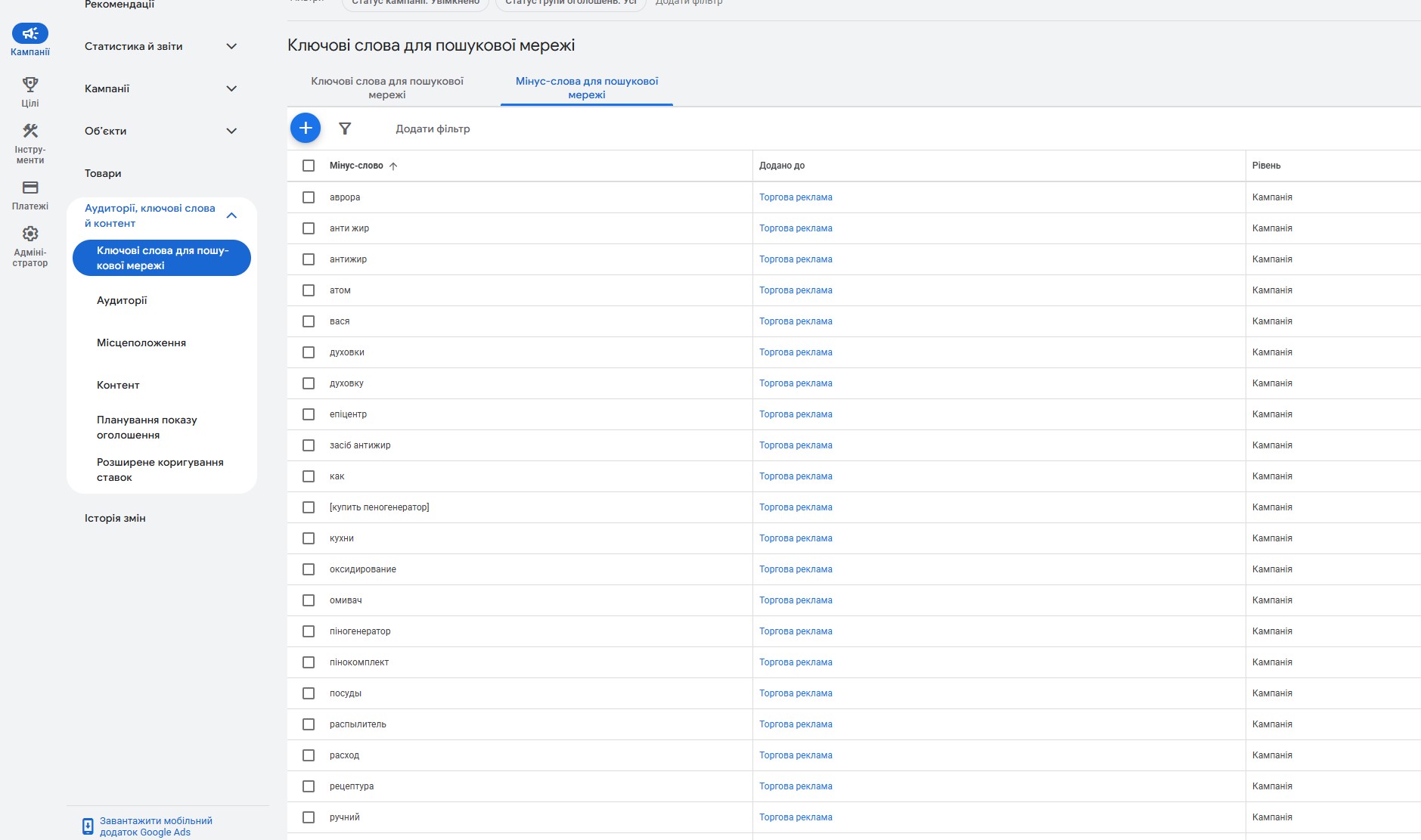1421x840 pixels.
Task: Collapse Аудиторії, ключові слова й контент section
Action: tap(231, 215)
